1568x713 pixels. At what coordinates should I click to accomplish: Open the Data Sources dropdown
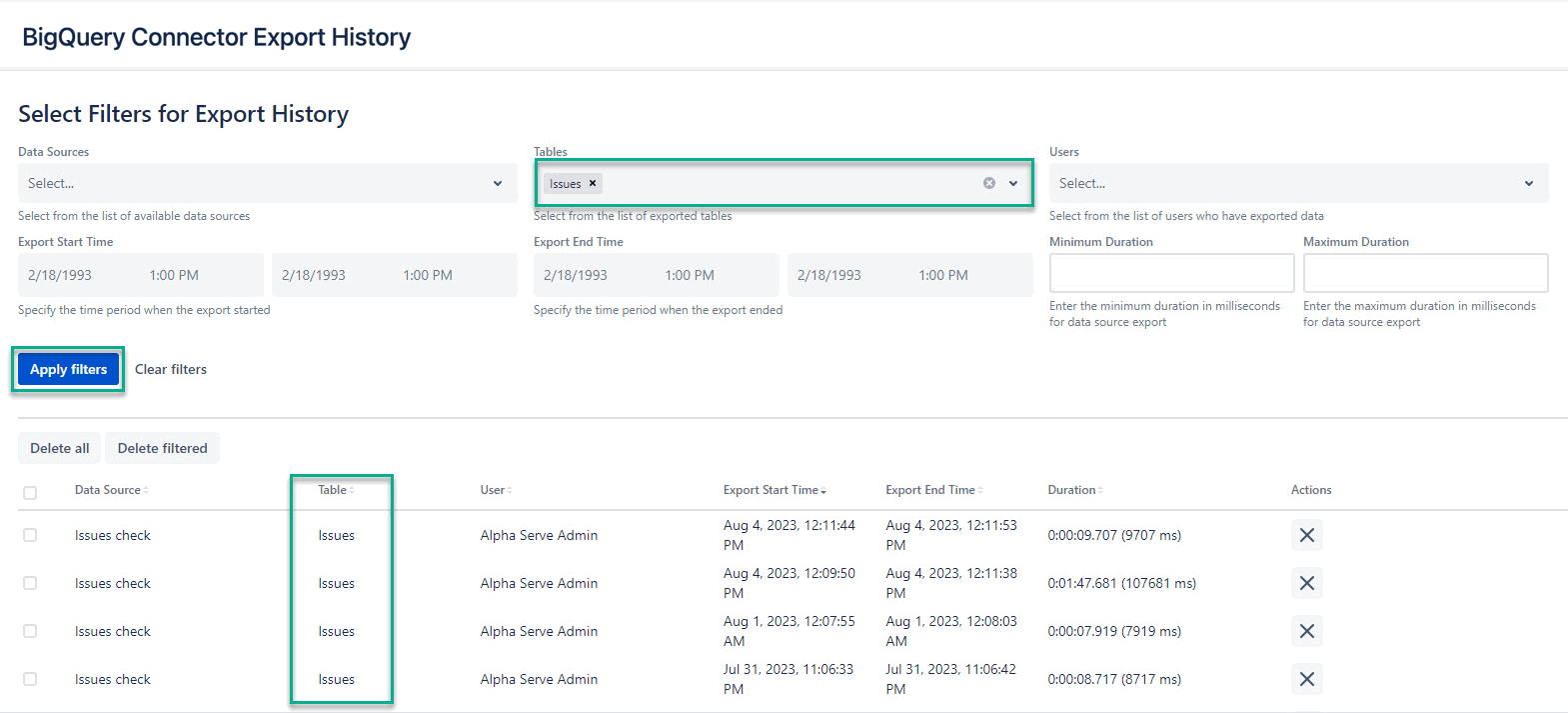267,183
